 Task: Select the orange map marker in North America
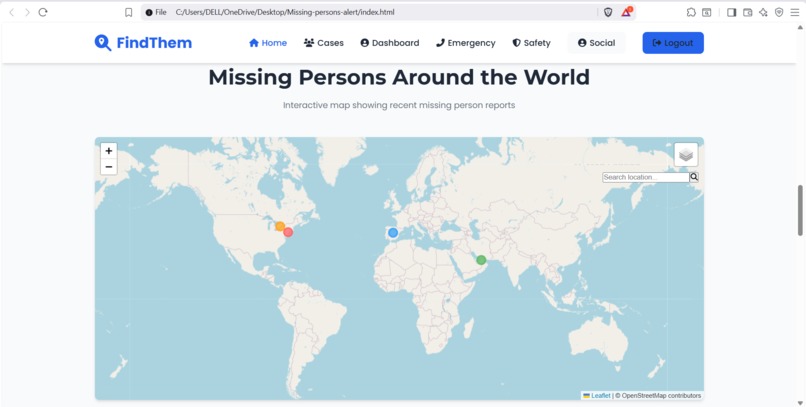coord(280,226)
